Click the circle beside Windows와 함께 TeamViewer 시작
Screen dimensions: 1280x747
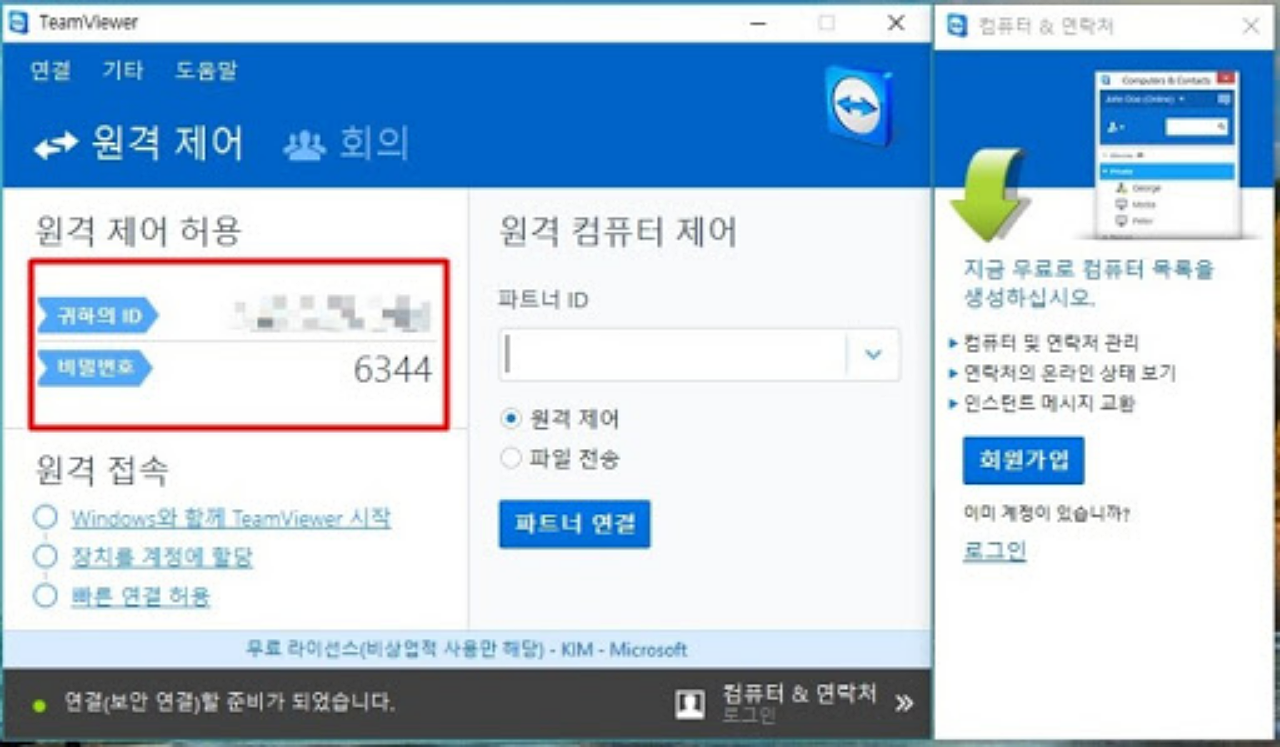point(45,517)
